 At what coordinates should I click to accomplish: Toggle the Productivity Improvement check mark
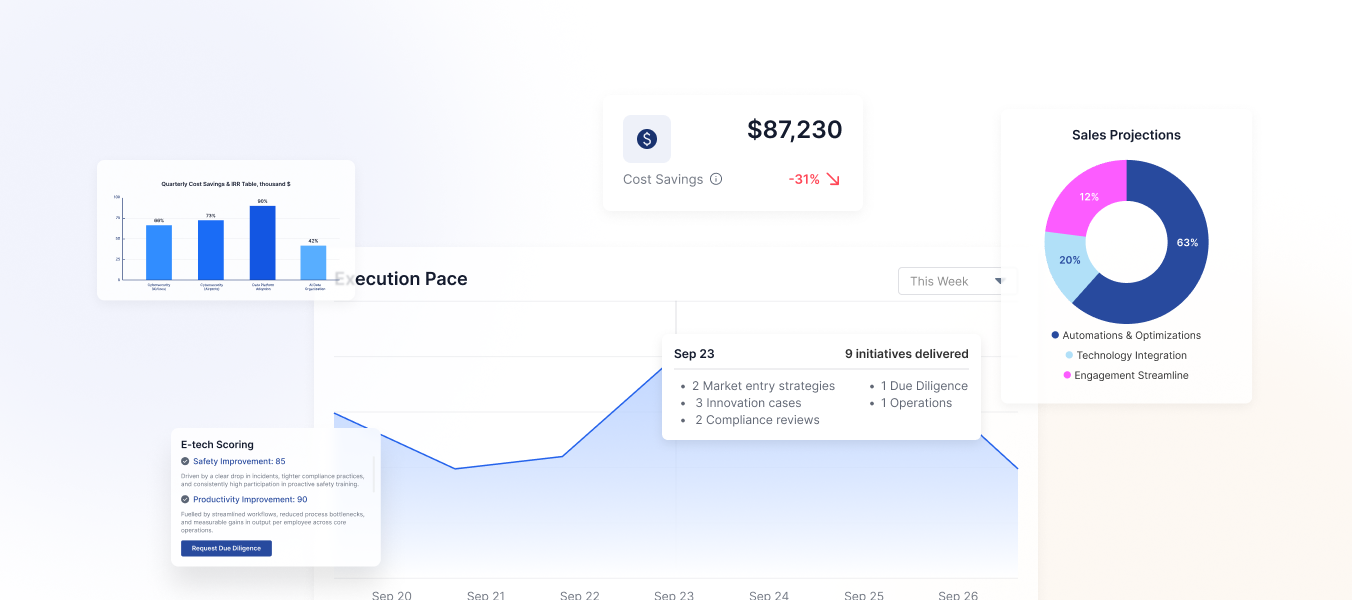click(185, 499)
